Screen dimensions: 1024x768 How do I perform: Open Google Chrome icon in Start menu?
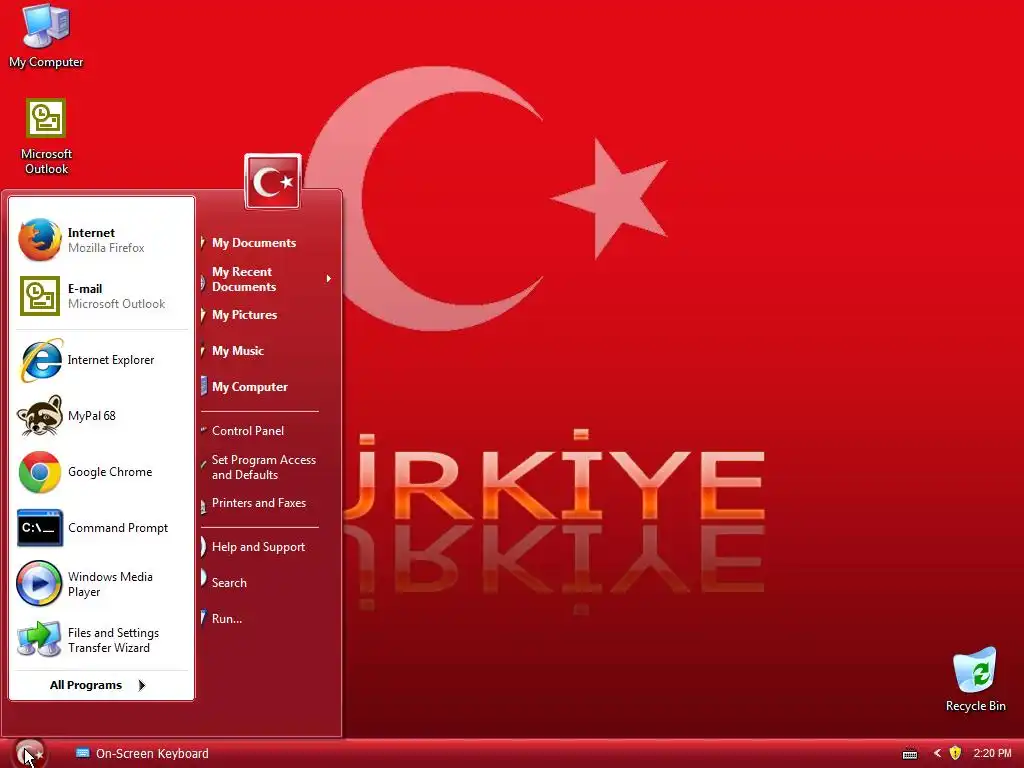(40, 472)
